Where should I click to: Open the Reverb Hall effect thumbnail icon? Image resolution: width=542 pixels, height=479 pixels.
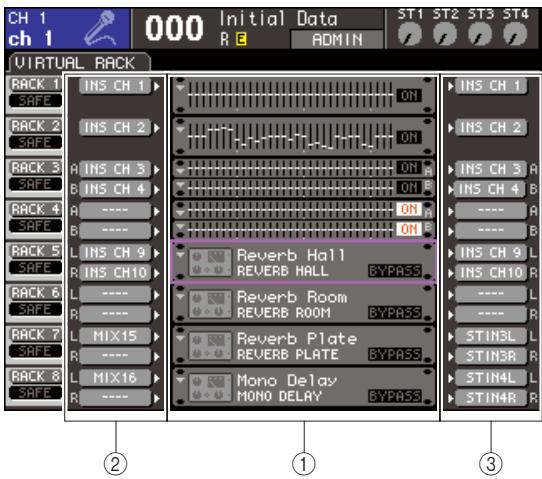tap(210, 263)
